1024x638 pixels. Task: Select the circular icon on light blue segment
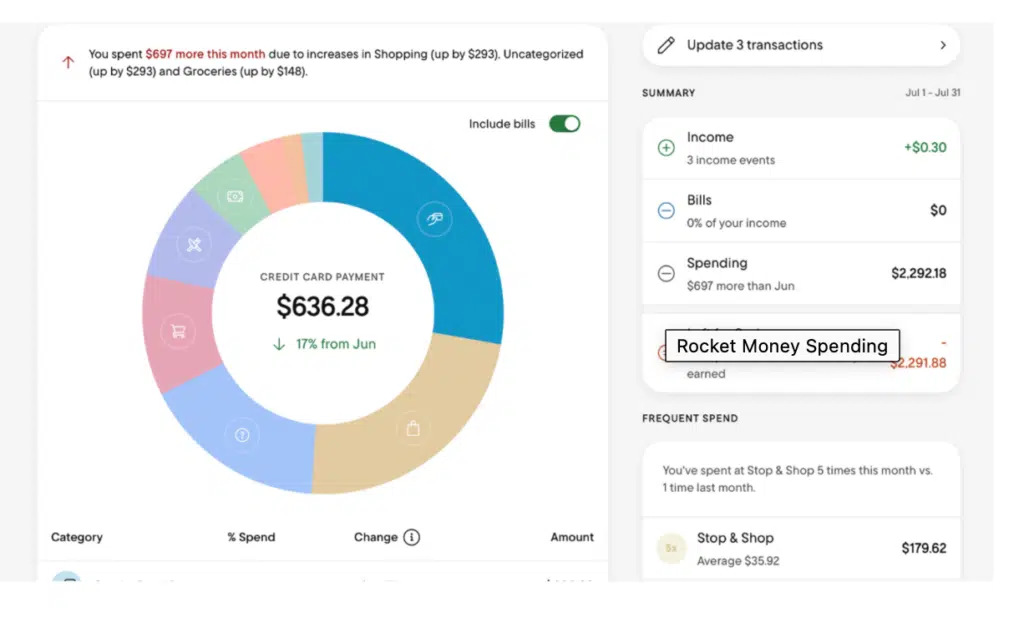click(x=241, y=434)
